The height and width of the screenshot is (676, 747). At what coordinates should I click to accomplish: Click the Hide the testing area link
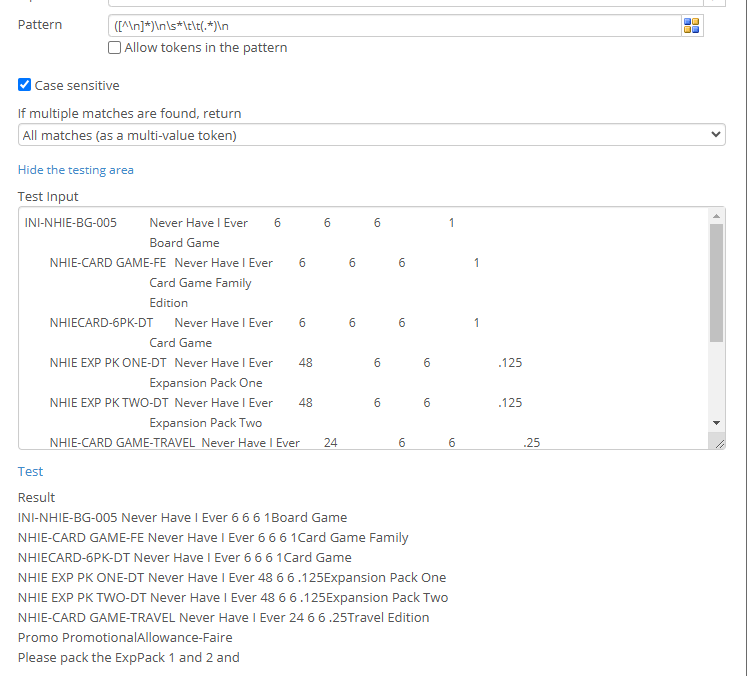76,170
